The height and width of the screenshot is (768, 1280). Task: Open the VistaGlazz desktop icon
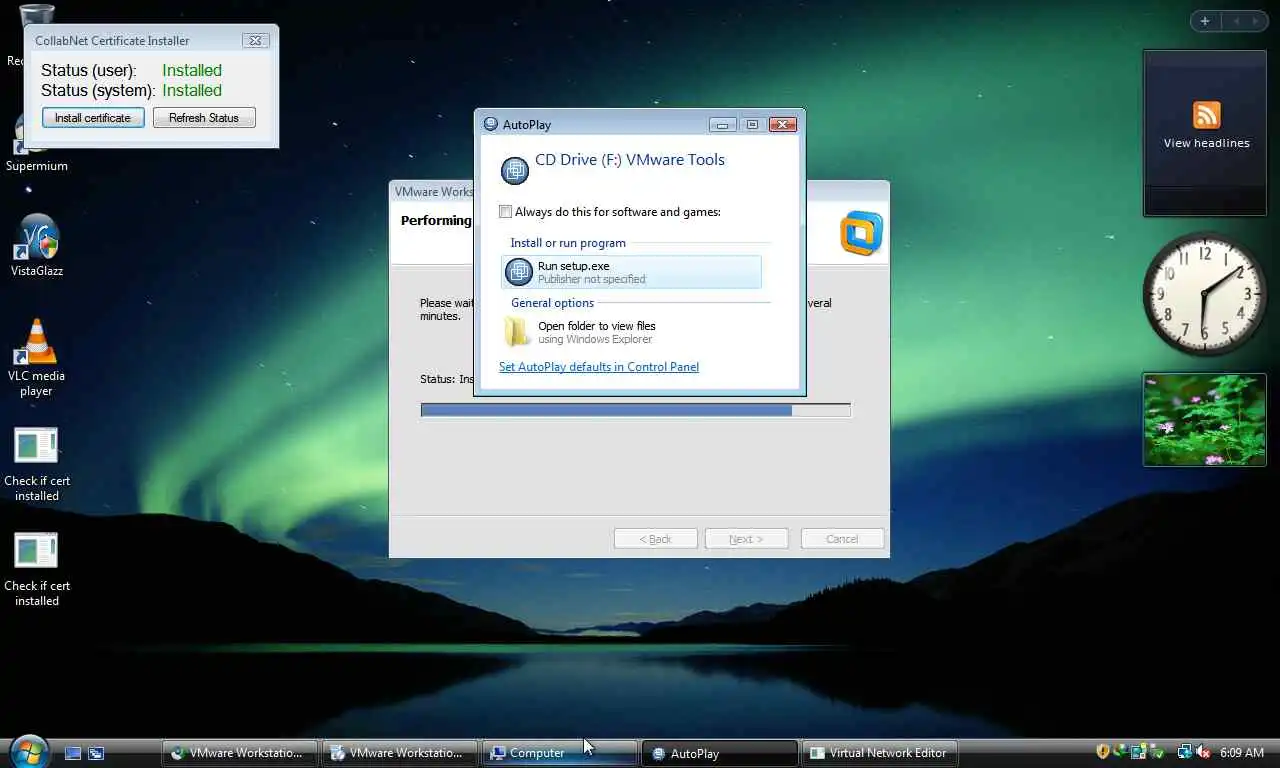(37, 245)
